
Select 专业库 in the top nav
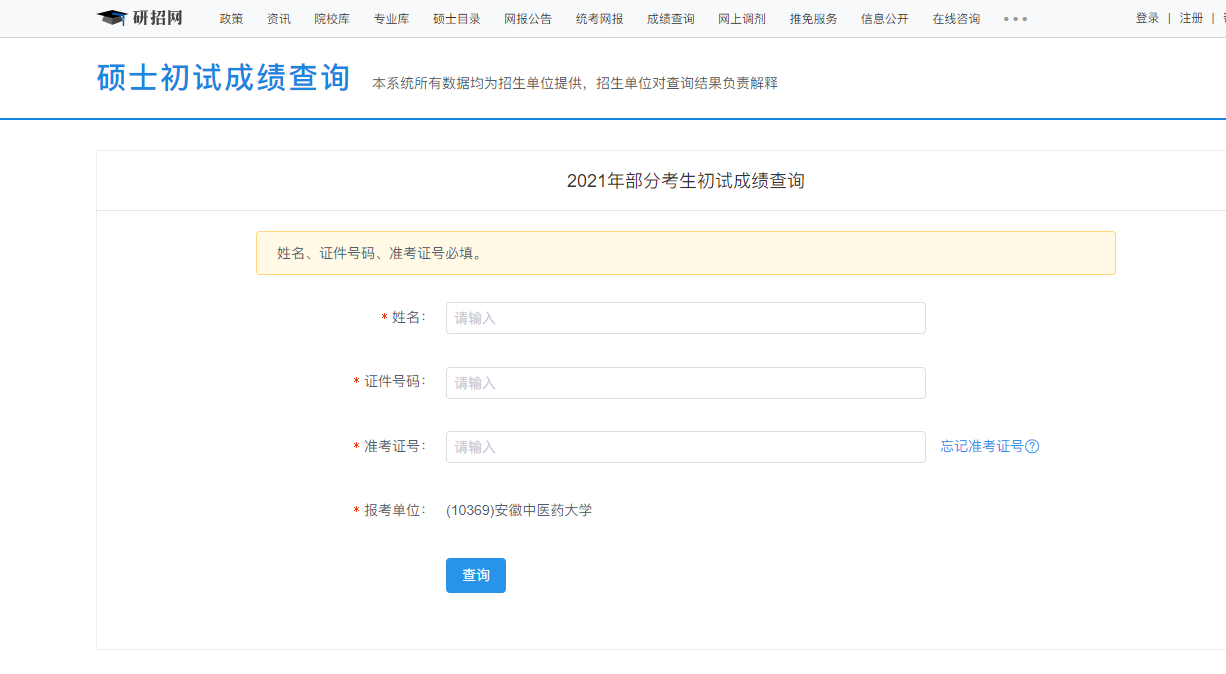[391, 19]
